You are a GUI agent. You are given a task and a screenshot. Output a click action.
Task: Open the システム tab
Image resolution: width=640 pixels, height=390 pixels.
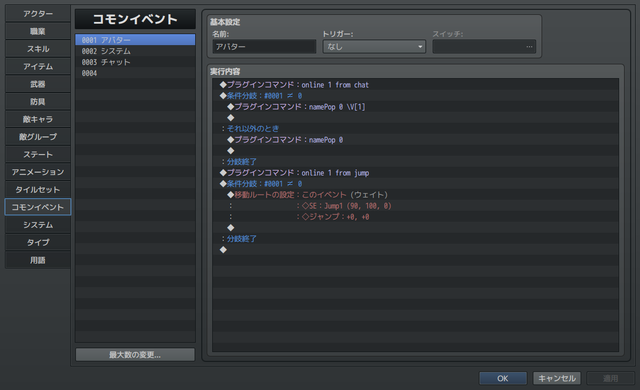(38, 225)
